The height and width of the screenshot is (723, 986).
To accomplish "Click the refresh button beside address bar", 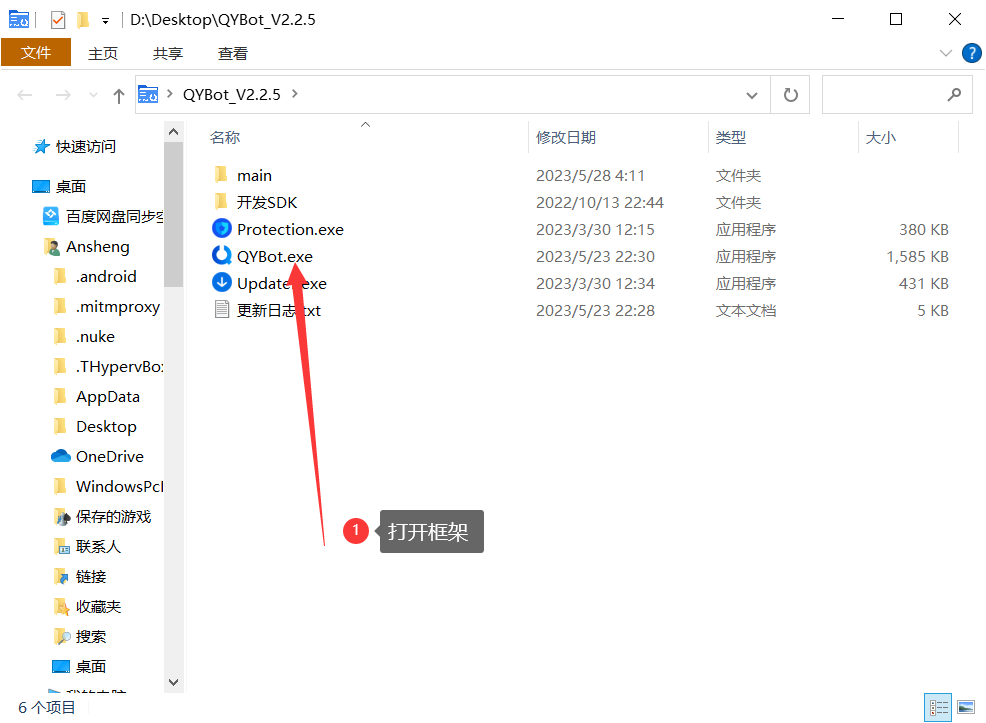I will pos(790,95).
